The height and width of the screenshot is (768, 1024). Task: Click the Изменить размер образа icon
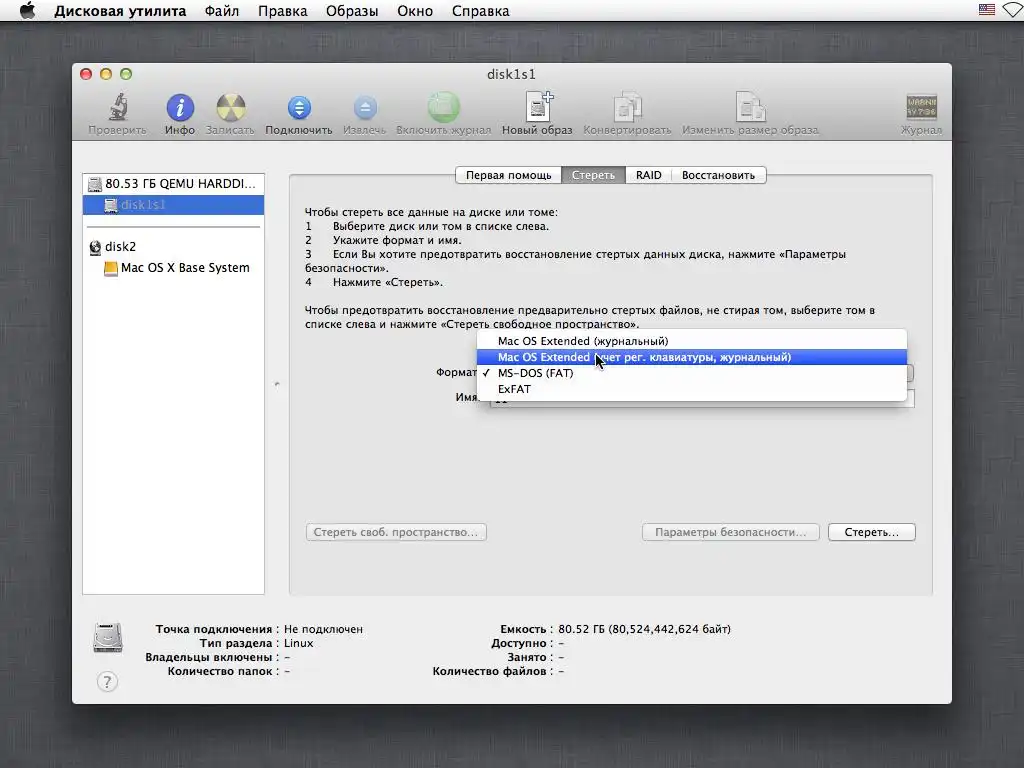(x=750, y=107)
